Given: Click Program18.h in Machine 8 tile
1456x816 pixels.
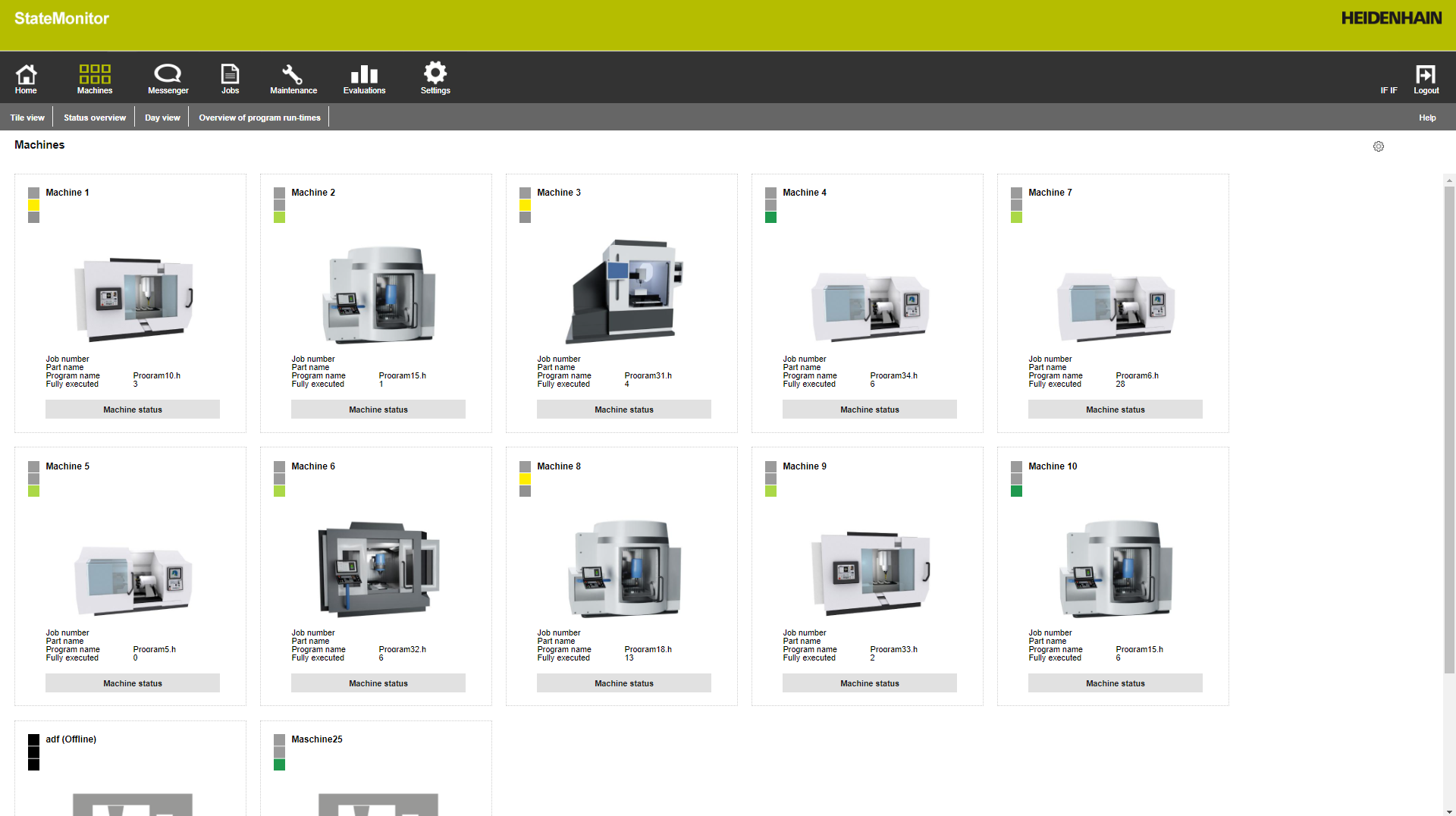Looking at the screenshot, I should click(x=648, y=650).
